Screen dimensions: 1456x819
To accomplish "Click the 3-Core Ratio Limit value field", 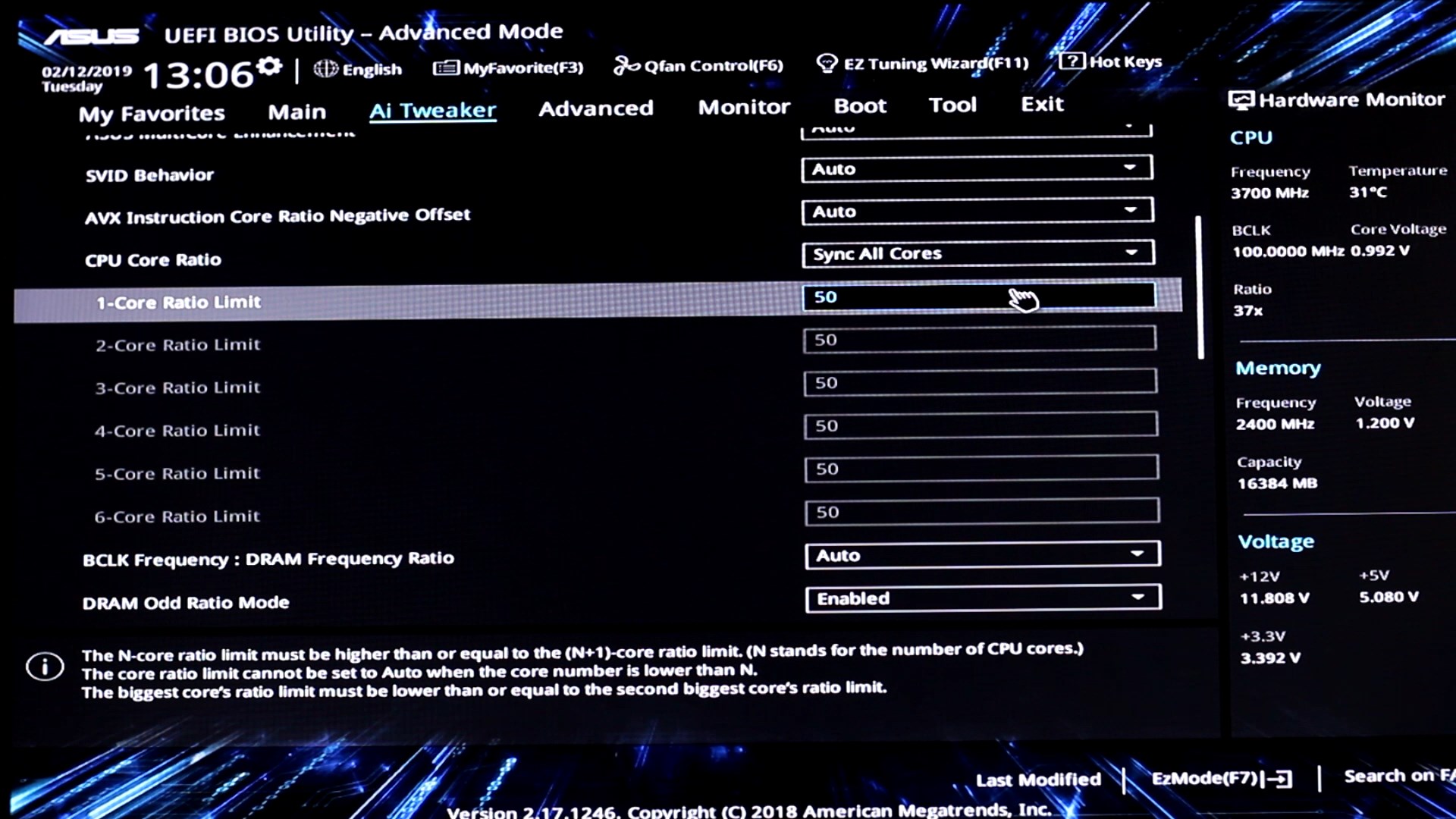I will (x=981, y=382).
